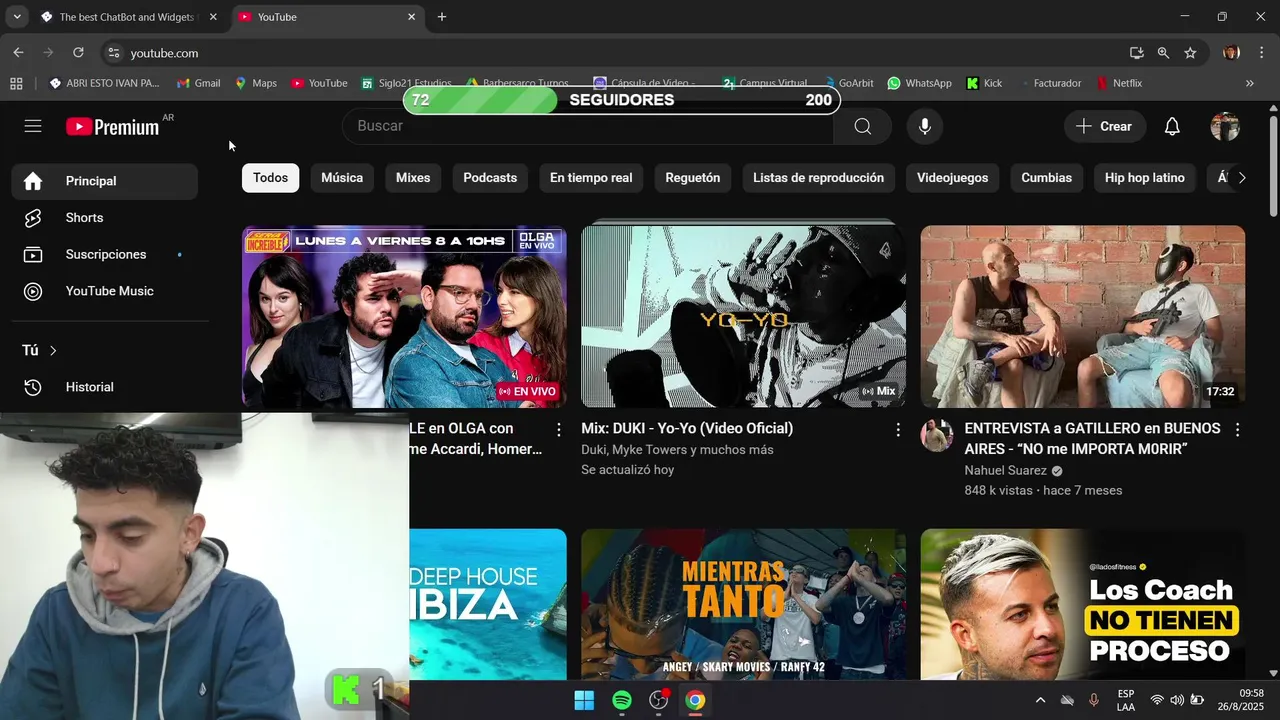This screenshot has height=720, width=1280.
Task: Reload the page in Chrome
Action: pos(78,53)
